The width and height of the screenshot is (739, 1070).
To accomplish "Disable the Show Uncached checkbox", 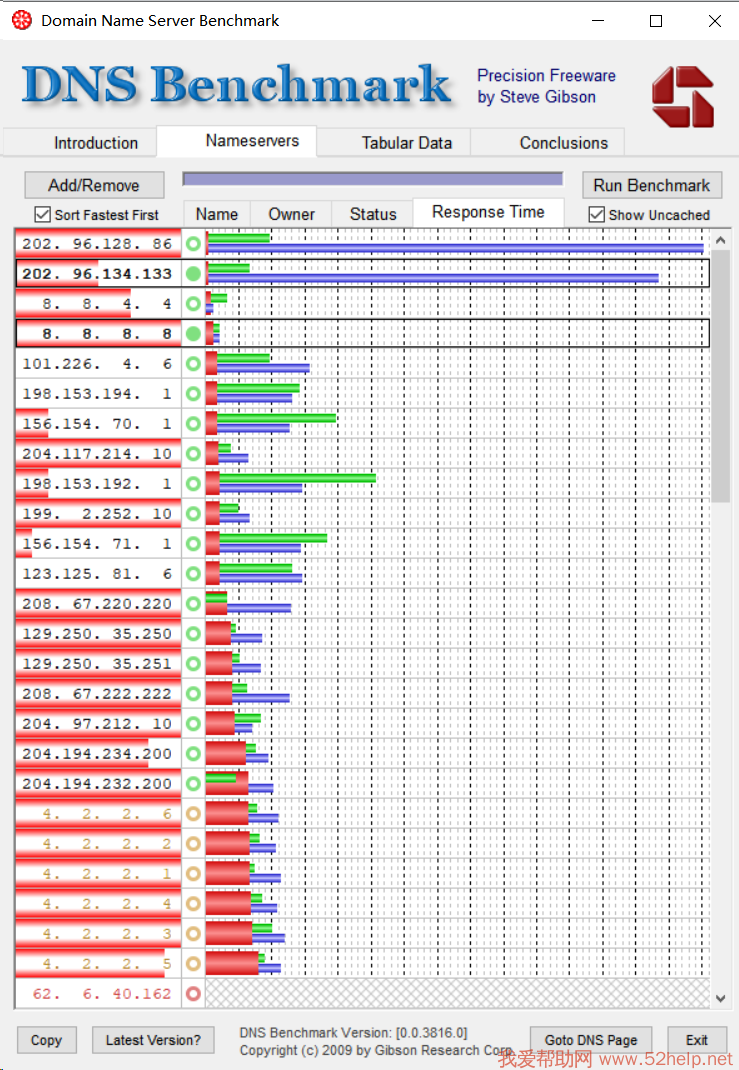I will coord(597,214).
